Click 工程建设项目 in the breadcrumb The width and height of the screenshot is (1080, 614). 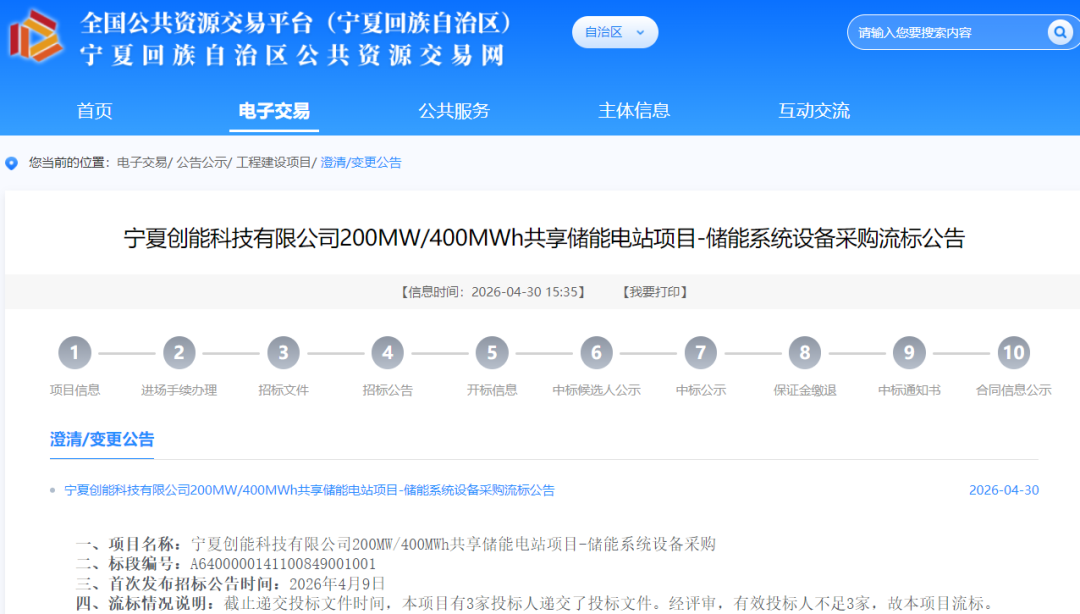point(273,163)
